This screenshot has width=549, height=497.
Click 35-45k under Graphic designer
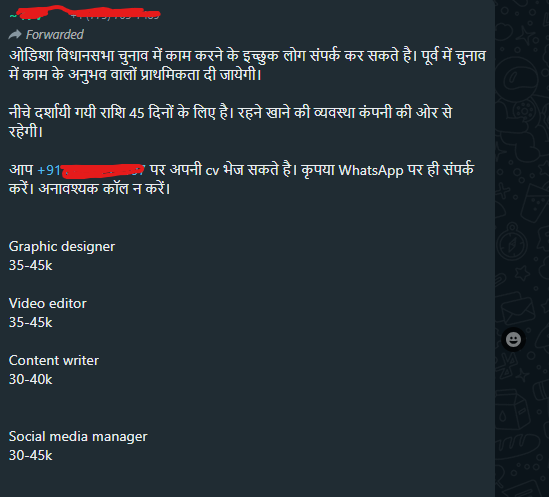coord(30,265)
